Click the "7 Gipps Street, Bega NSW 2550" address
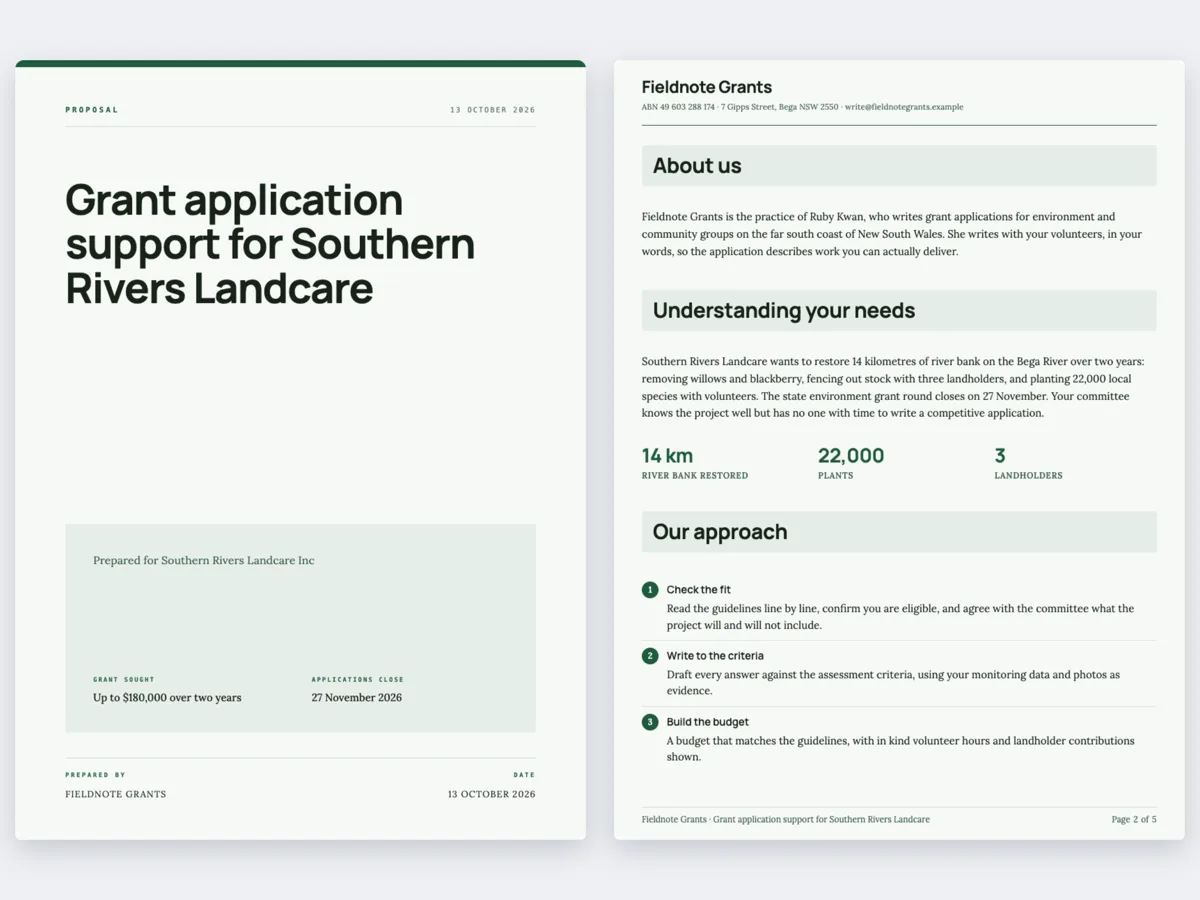 coord(780,107)
